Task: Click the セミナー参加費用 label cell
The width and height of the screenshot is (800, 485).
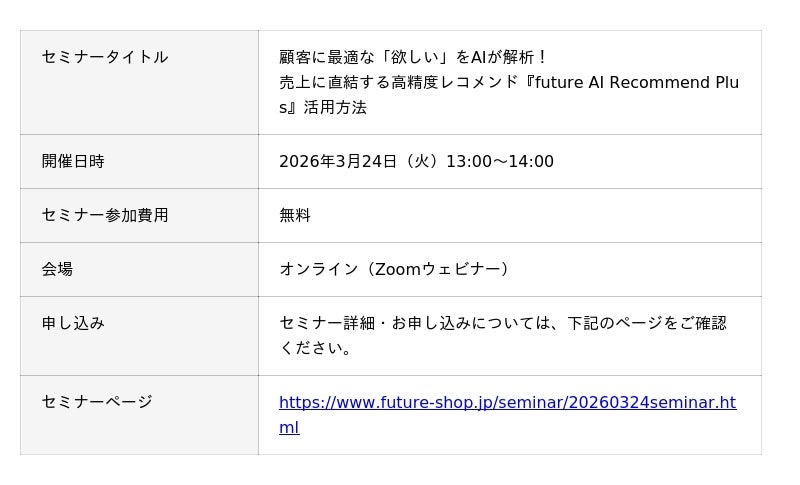Action: click(105, 215)
